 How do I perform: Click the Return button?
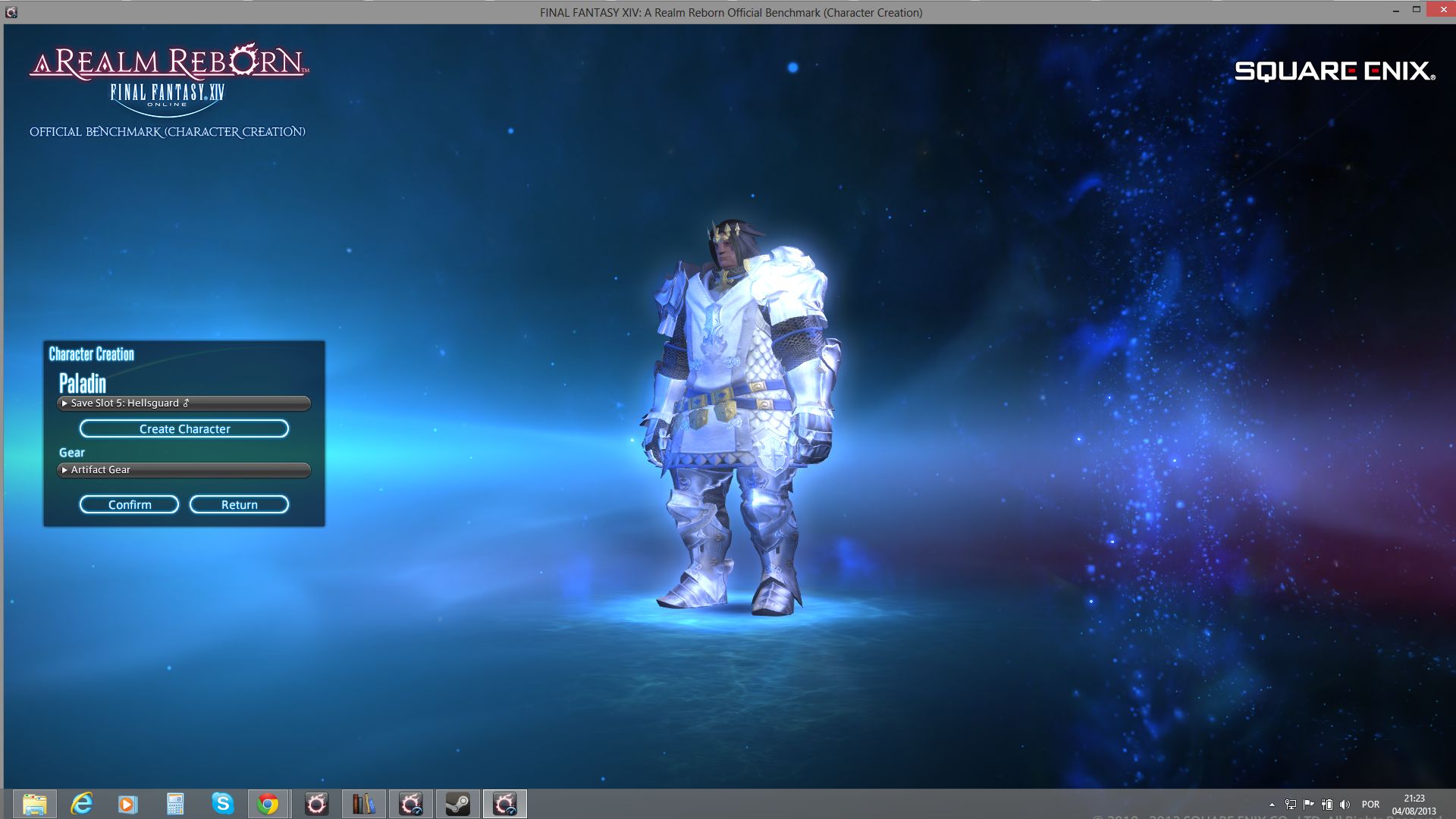tap(239, 505)
